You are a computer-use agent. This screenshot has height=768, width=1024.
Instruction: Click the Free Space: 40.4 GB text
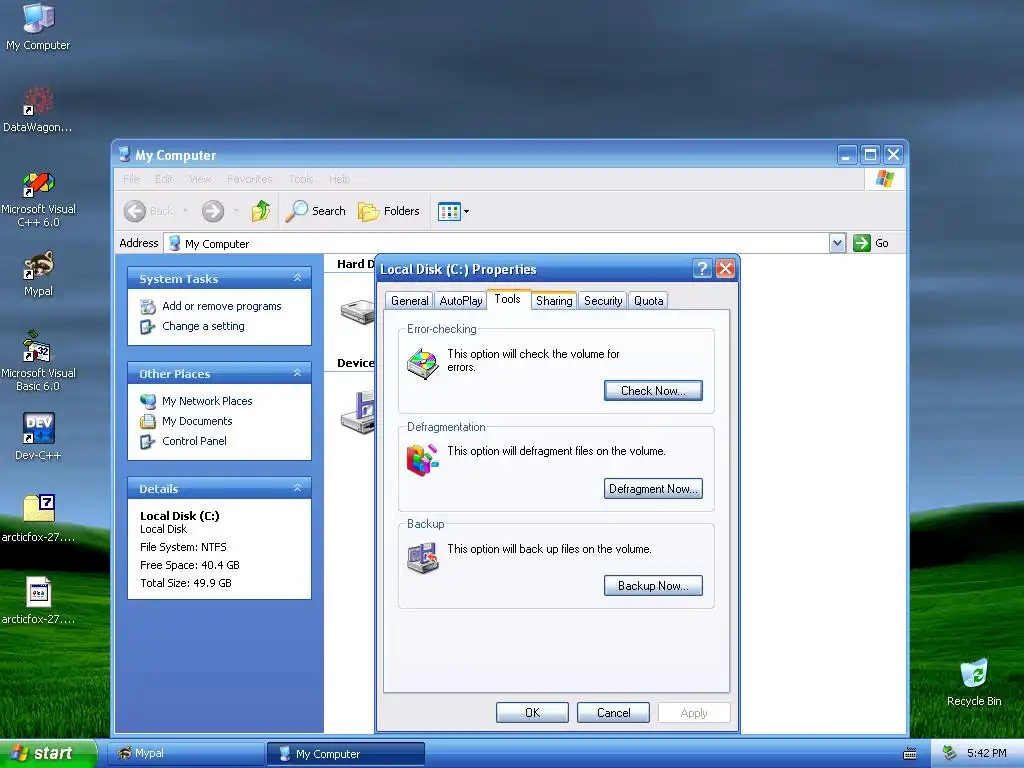tap(189, 565)
